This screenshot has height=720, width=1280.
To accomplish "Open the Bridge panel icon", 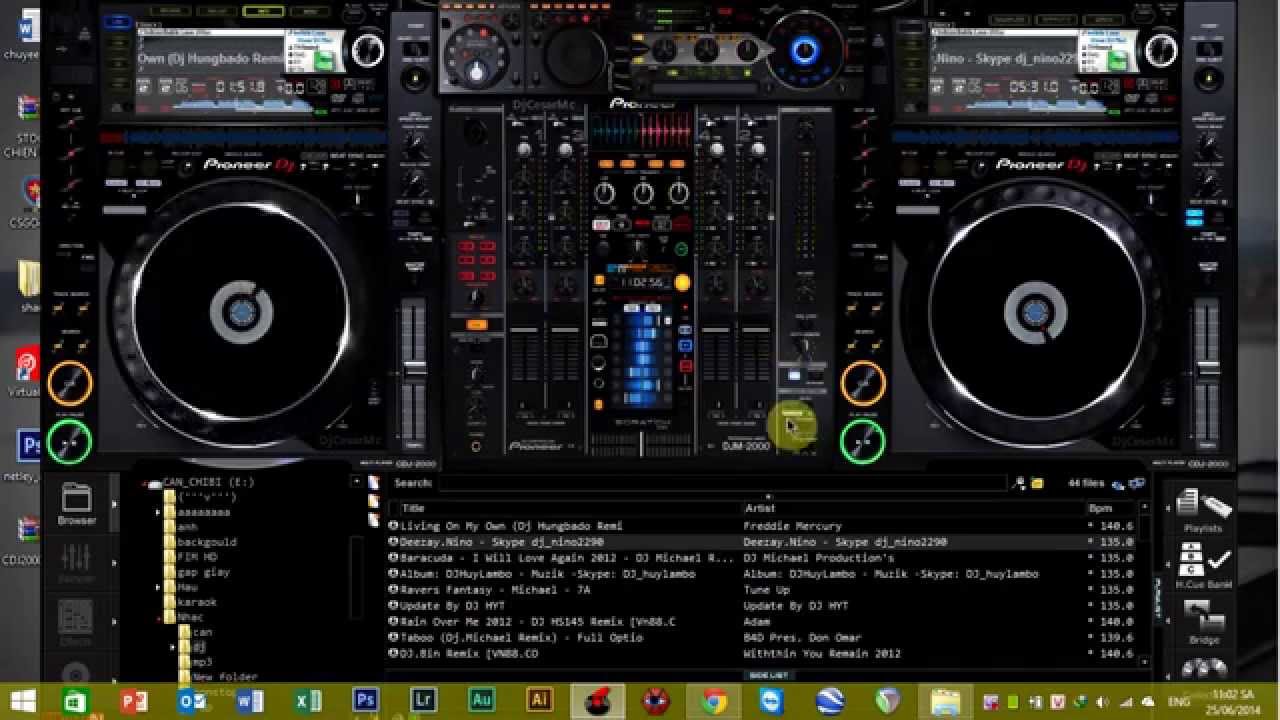I will point(1203,622).
